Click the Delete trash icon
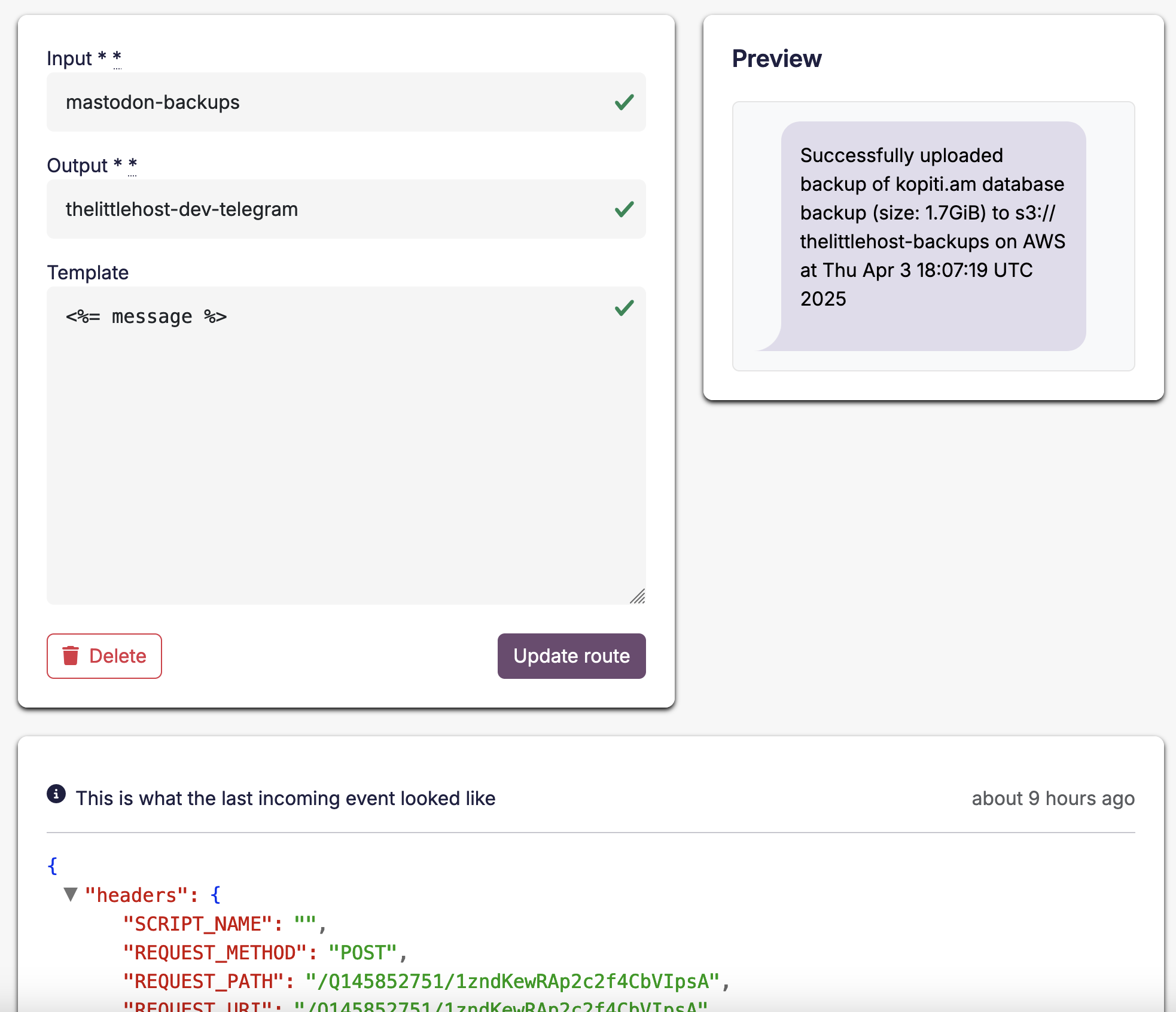The height and width of the screenshot is (1012, 1176). tap(71, 656)
